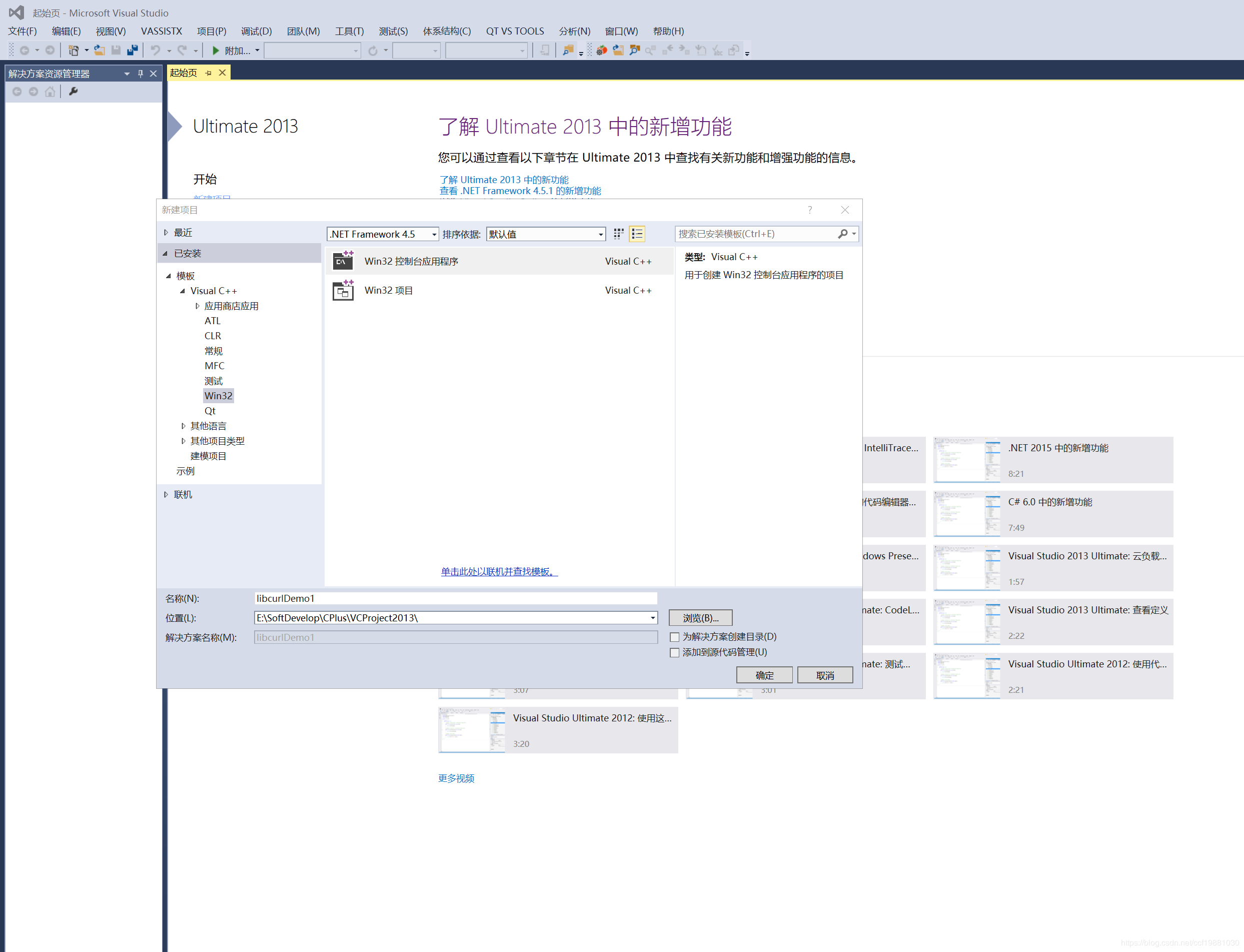Click the Visual Assist find symbol icon
Screen dimensions: 1244x952
(634, 51)
